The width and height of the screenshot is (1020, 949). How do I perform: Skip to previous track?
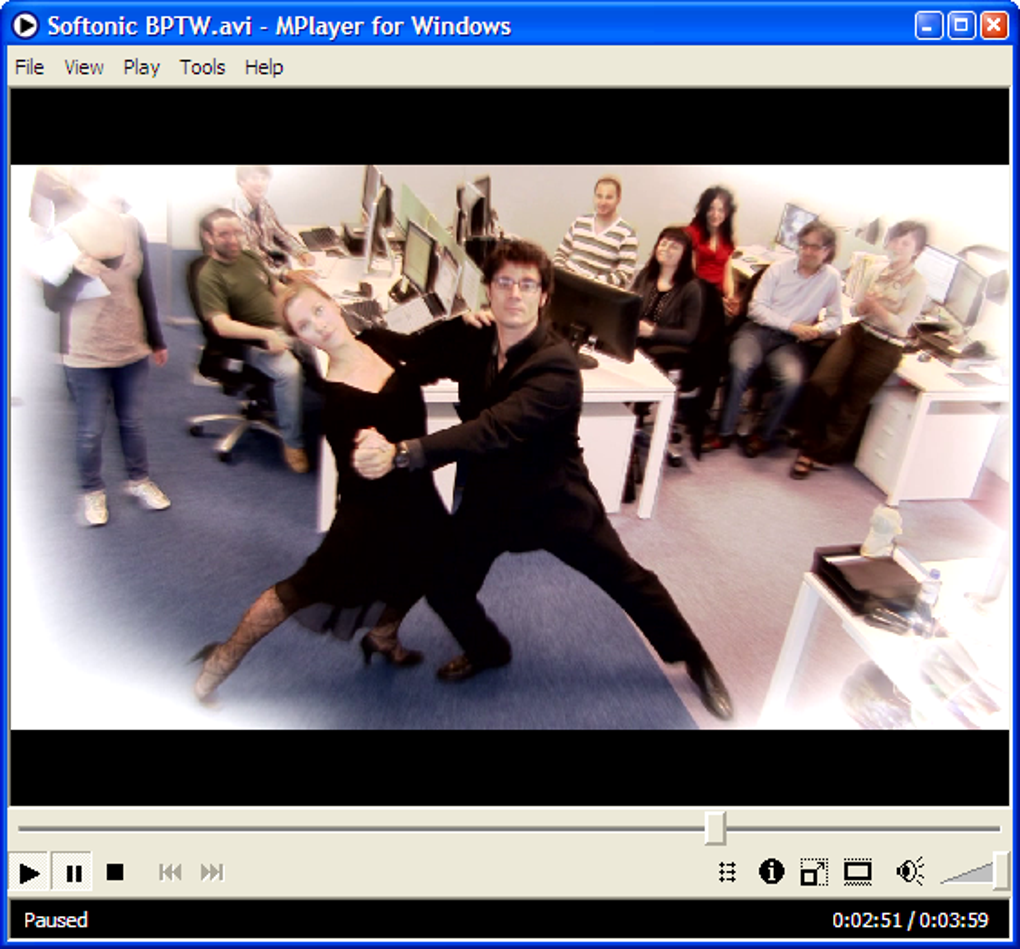170,872
